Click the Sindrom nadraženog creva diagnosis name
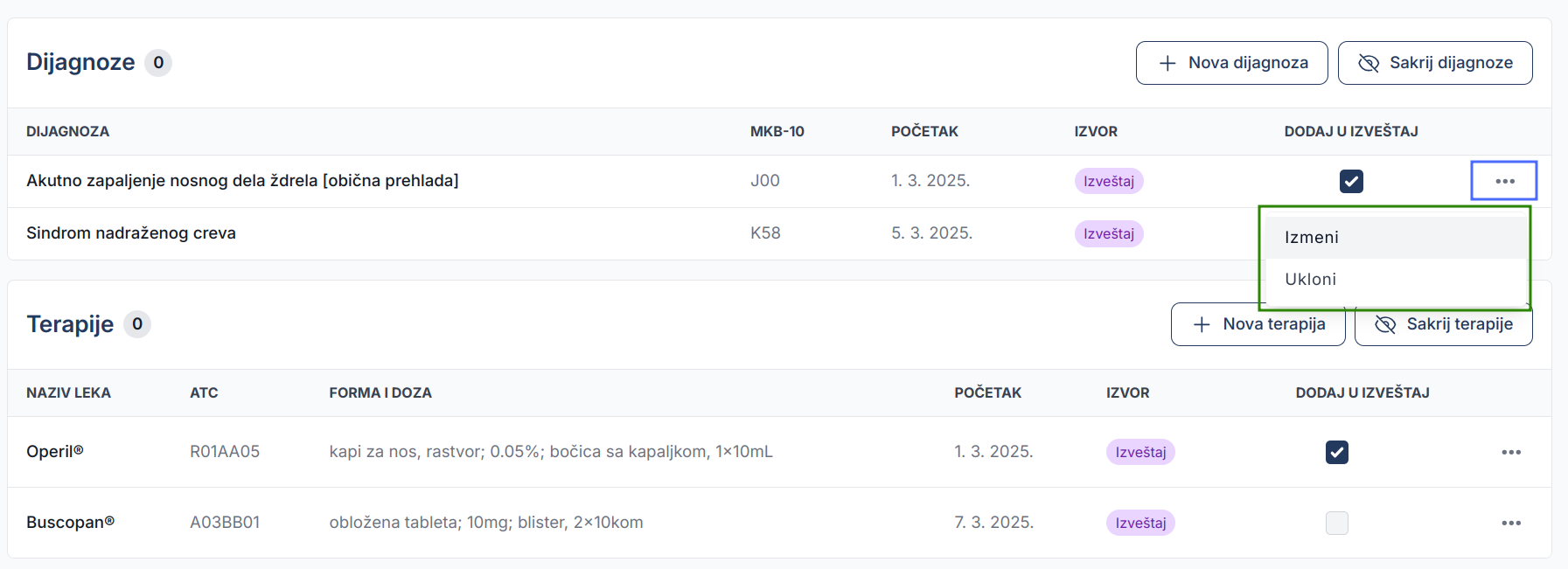Viewport: 1568px width, 569px height. point(131,233)
